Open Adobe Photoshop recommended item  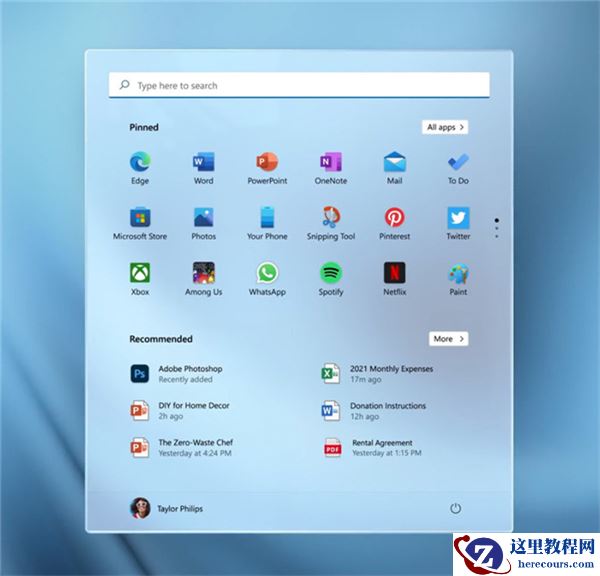click(176, 374)
